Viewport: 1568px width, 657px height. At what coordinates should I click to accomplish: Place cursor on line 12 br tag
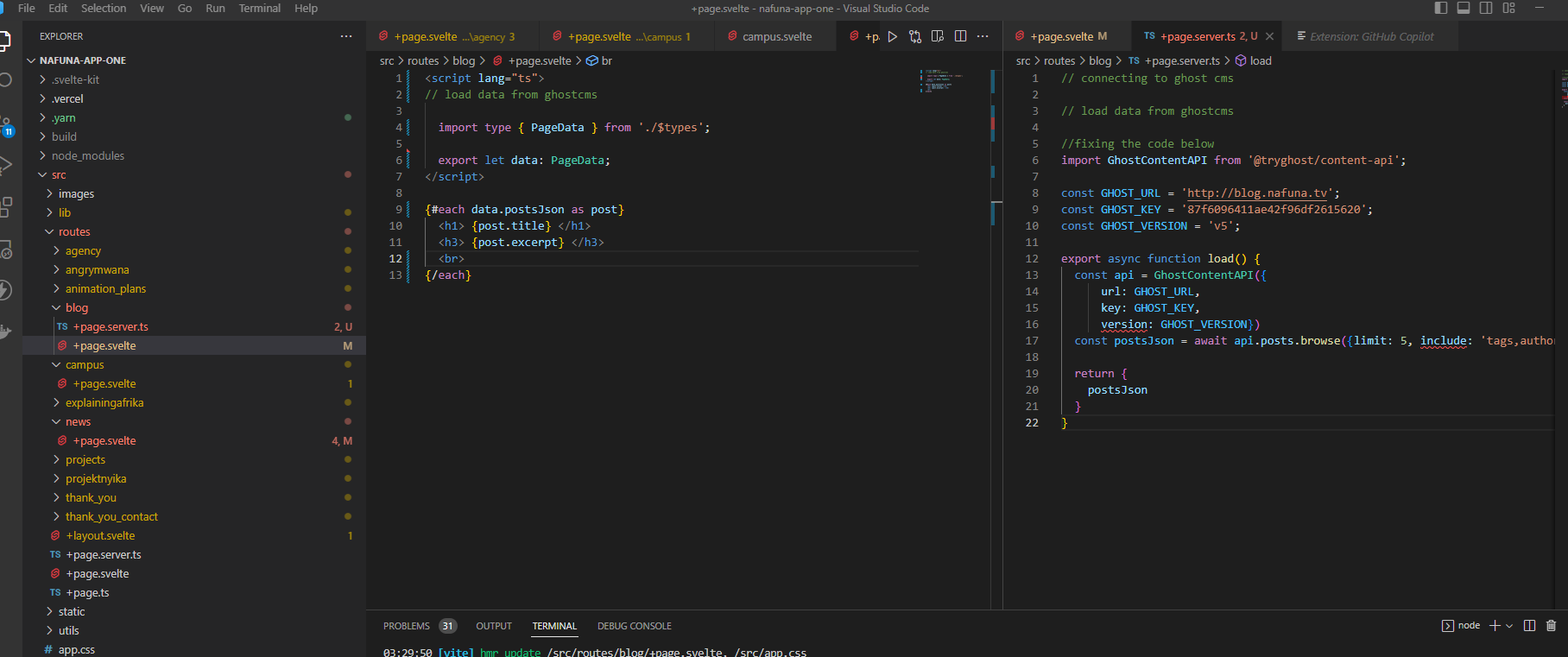click(x=452, y=259)
